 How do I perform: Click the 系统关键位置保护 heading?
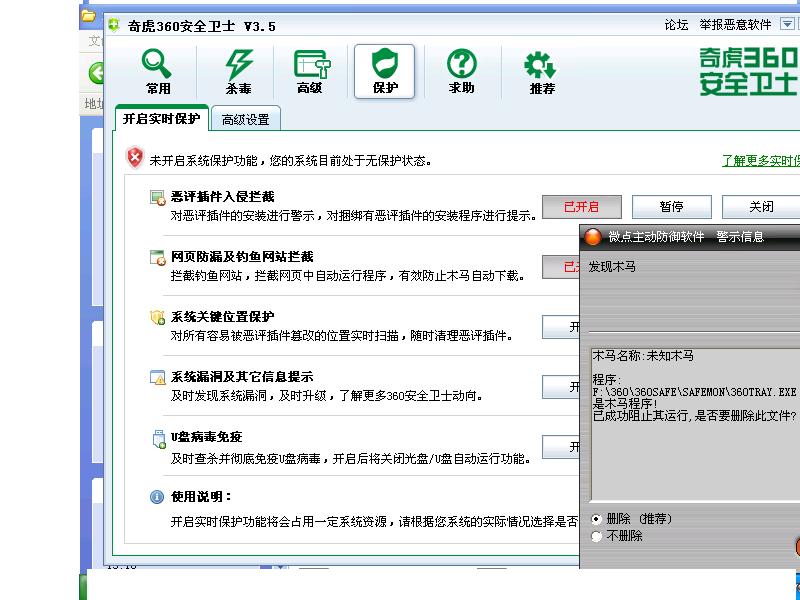[222, 317]
